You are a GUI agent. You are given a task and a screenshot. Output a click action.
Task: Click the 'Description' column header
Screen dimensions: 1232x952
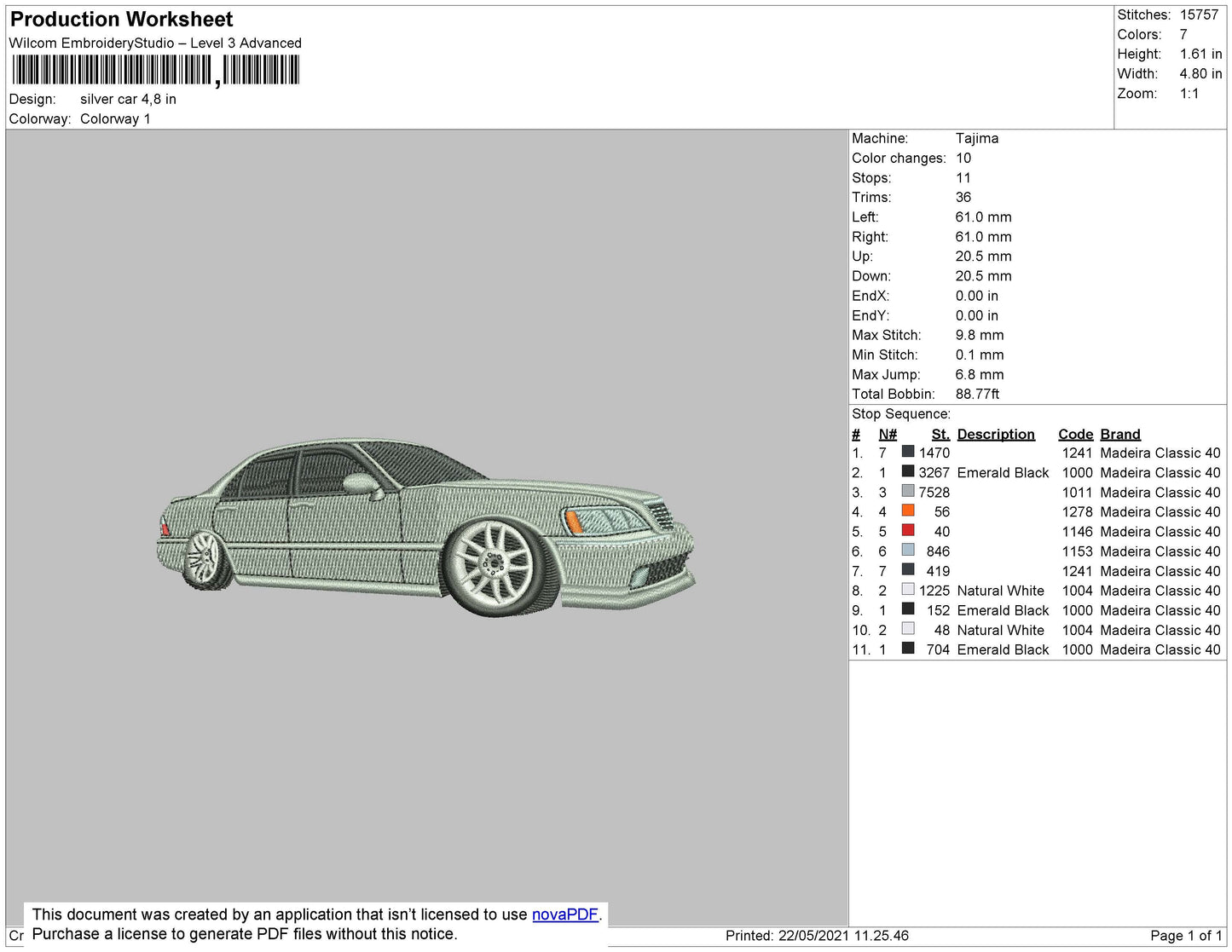pyautogui.click(x=996, y=434)
